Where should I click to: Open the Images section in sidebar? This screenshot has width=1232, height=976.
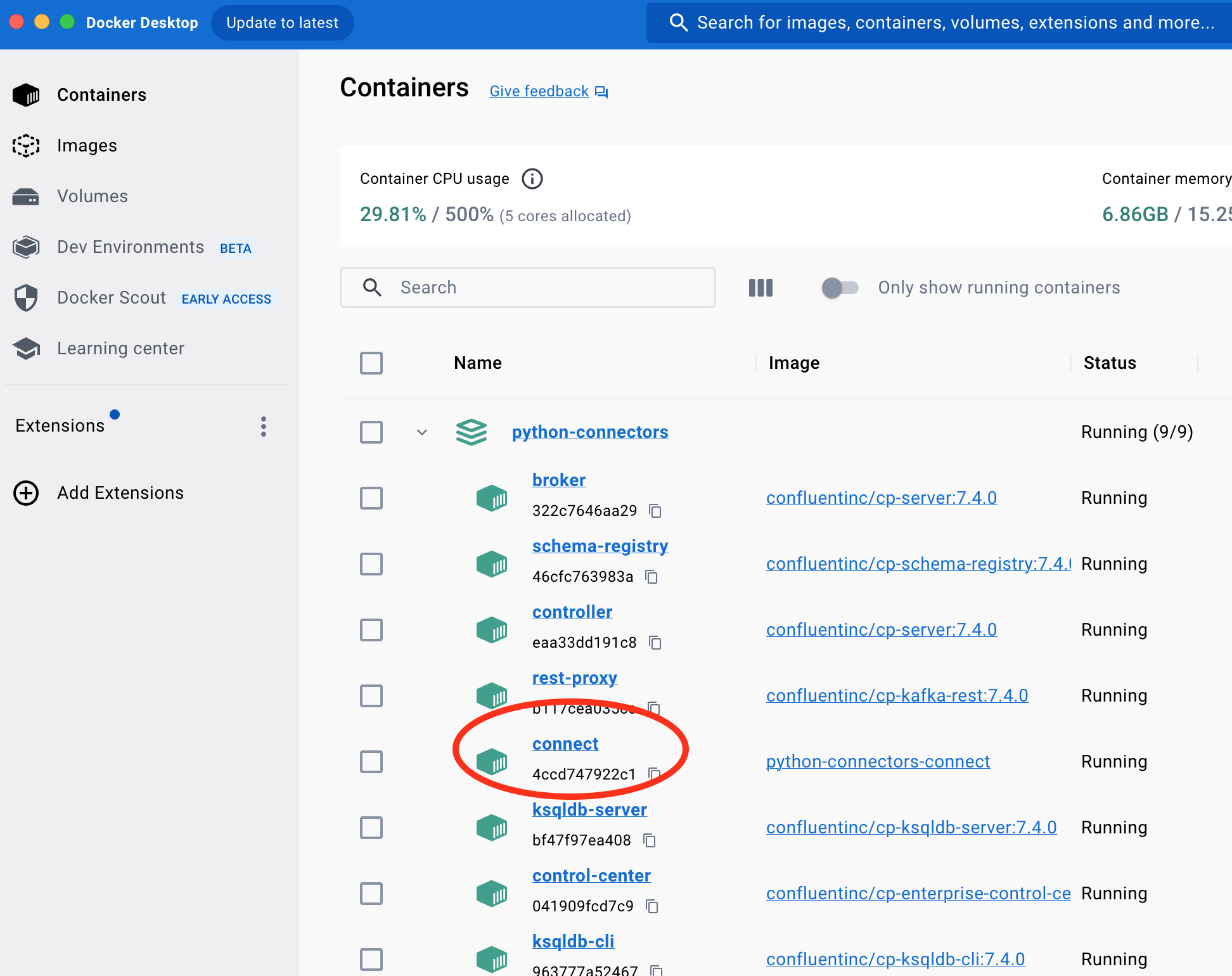pos(87,146)
